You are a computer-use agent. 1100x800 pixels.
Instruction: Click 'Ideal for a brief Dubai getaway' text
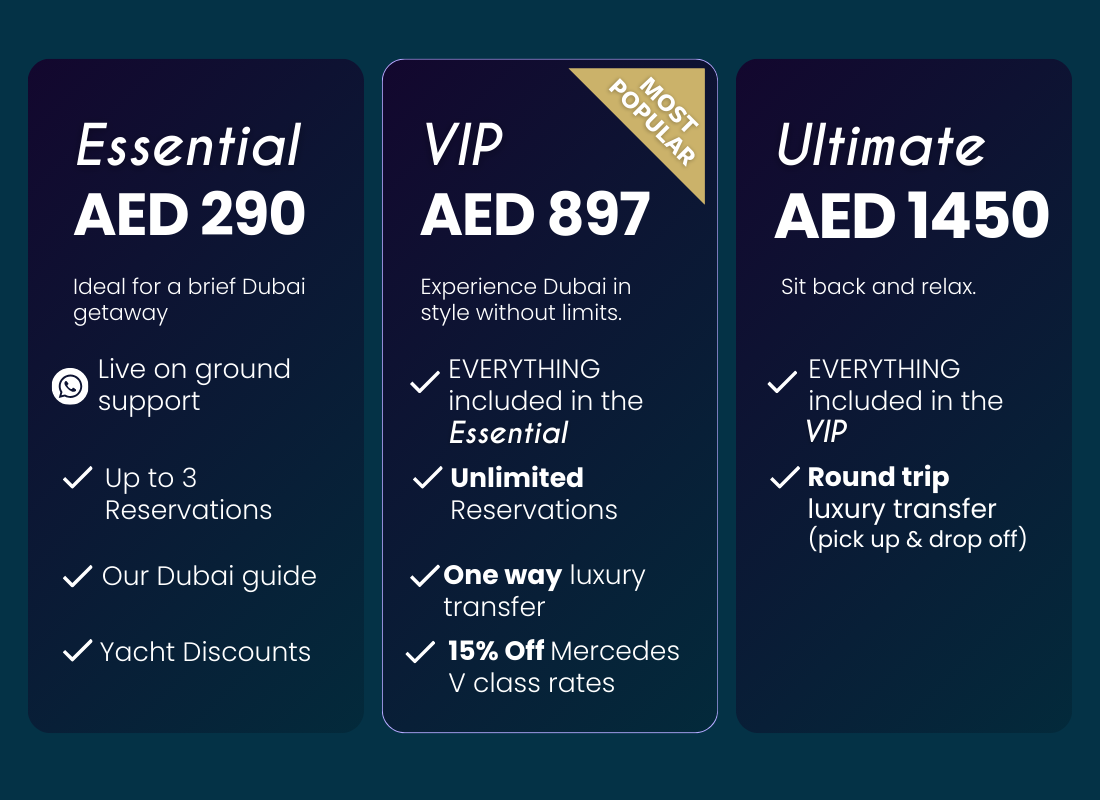pos(189,300)
